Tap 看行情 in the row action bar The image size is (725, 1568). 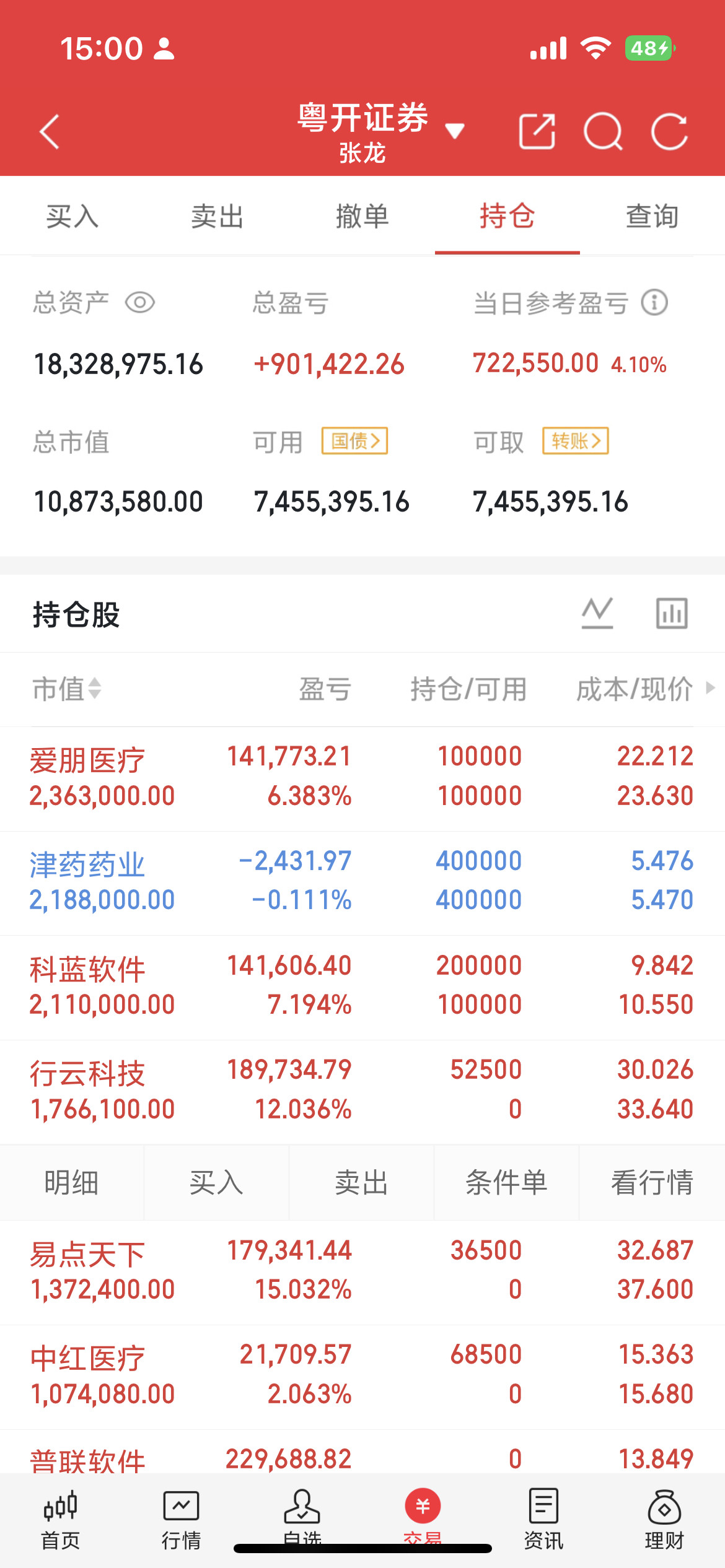(652, 1182)
